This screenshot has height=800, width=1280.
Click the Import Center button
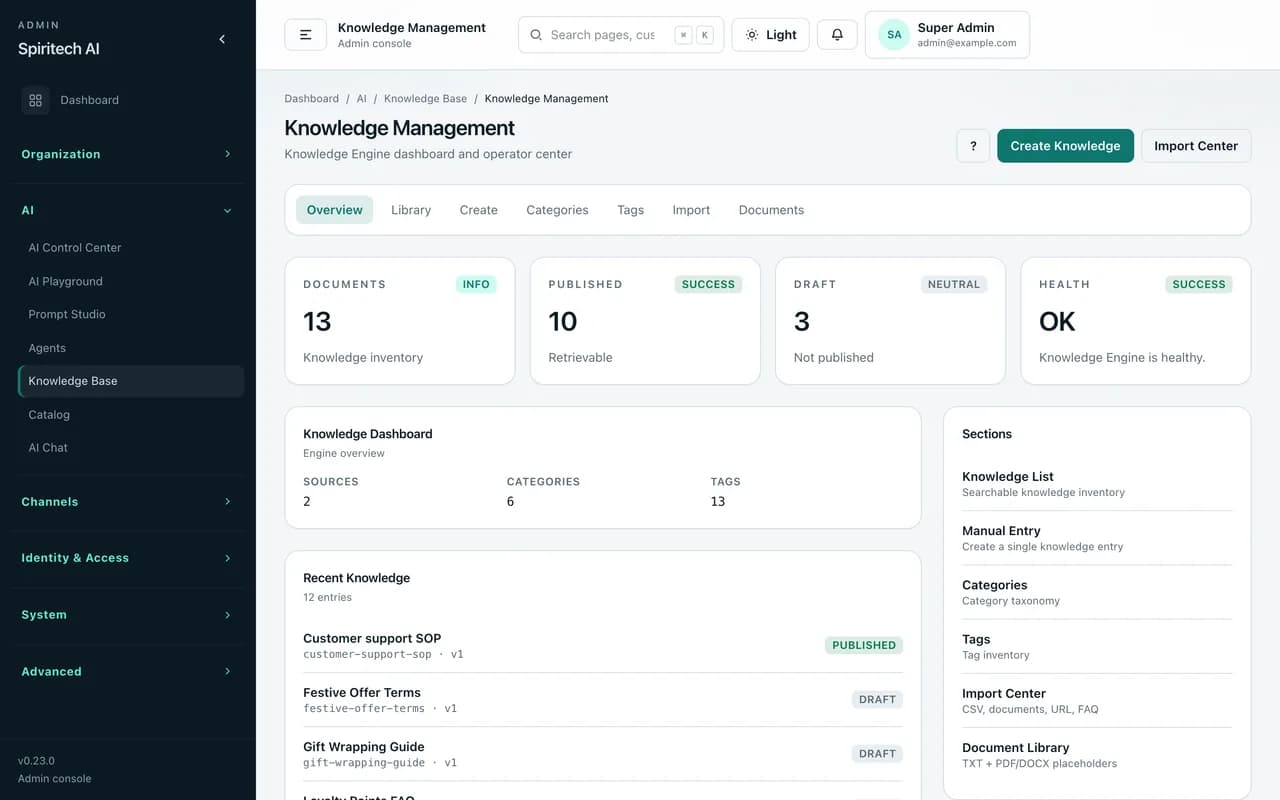point(1196,146)
